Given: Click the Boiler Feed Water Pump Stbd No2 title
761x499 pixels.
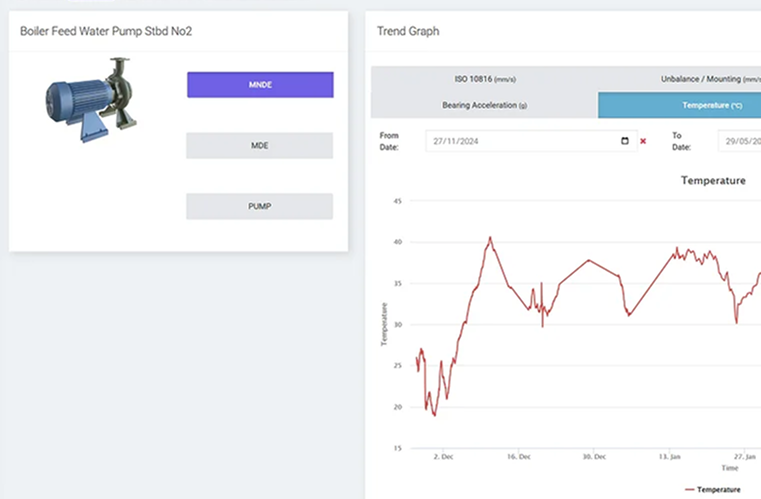Looking at the screenshot, I should click(x=106, y=31).
